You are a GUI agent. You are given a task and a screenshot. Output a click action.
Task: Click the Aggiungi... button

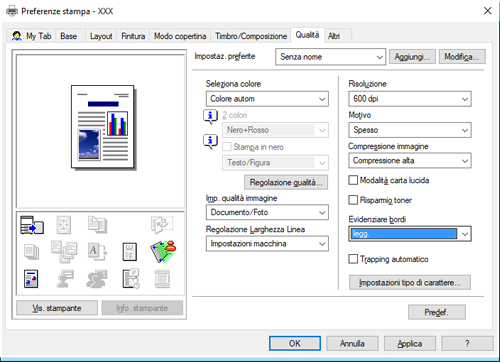(x=412, y=57)
